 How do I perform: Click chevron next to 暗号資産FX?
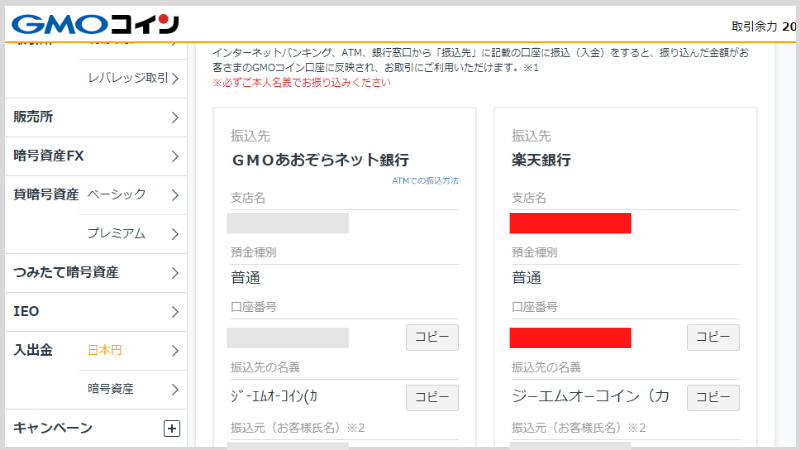point(175,156)
